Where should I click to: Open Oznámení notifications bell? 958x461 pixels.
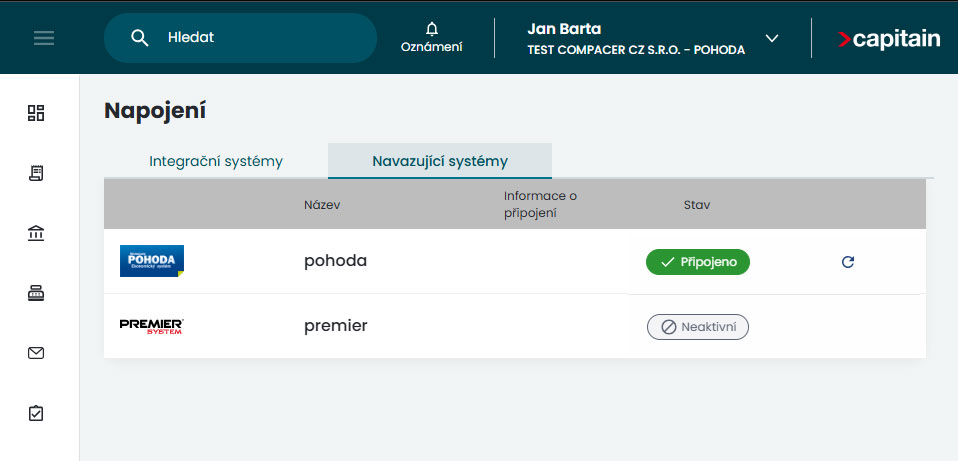point(431,37)
